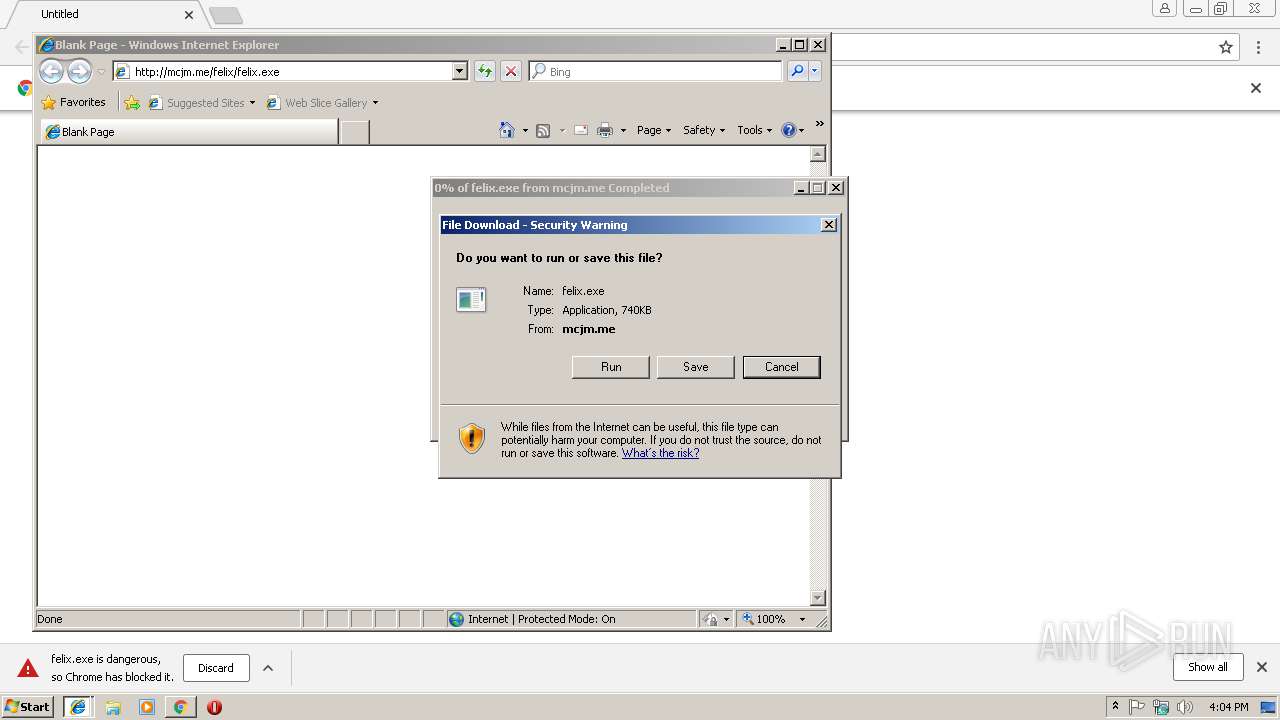Click the security shield warning icon
Screen dimensions: 1280x720
[x=471, y=438]
